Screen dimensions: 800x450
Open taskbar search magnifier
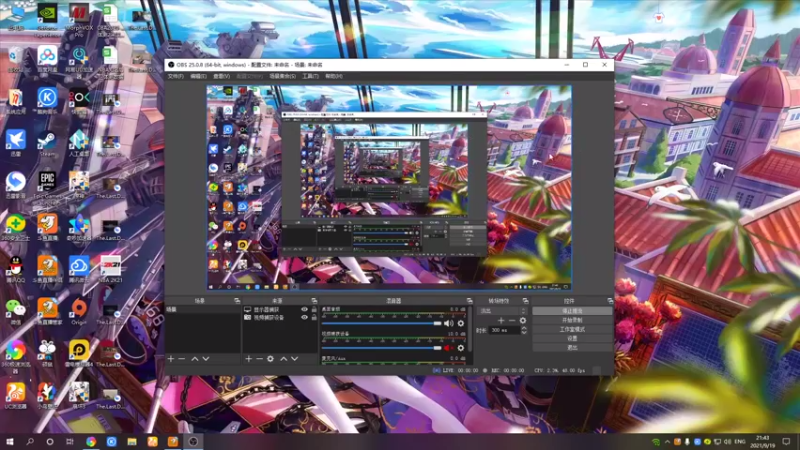[30, 441]
